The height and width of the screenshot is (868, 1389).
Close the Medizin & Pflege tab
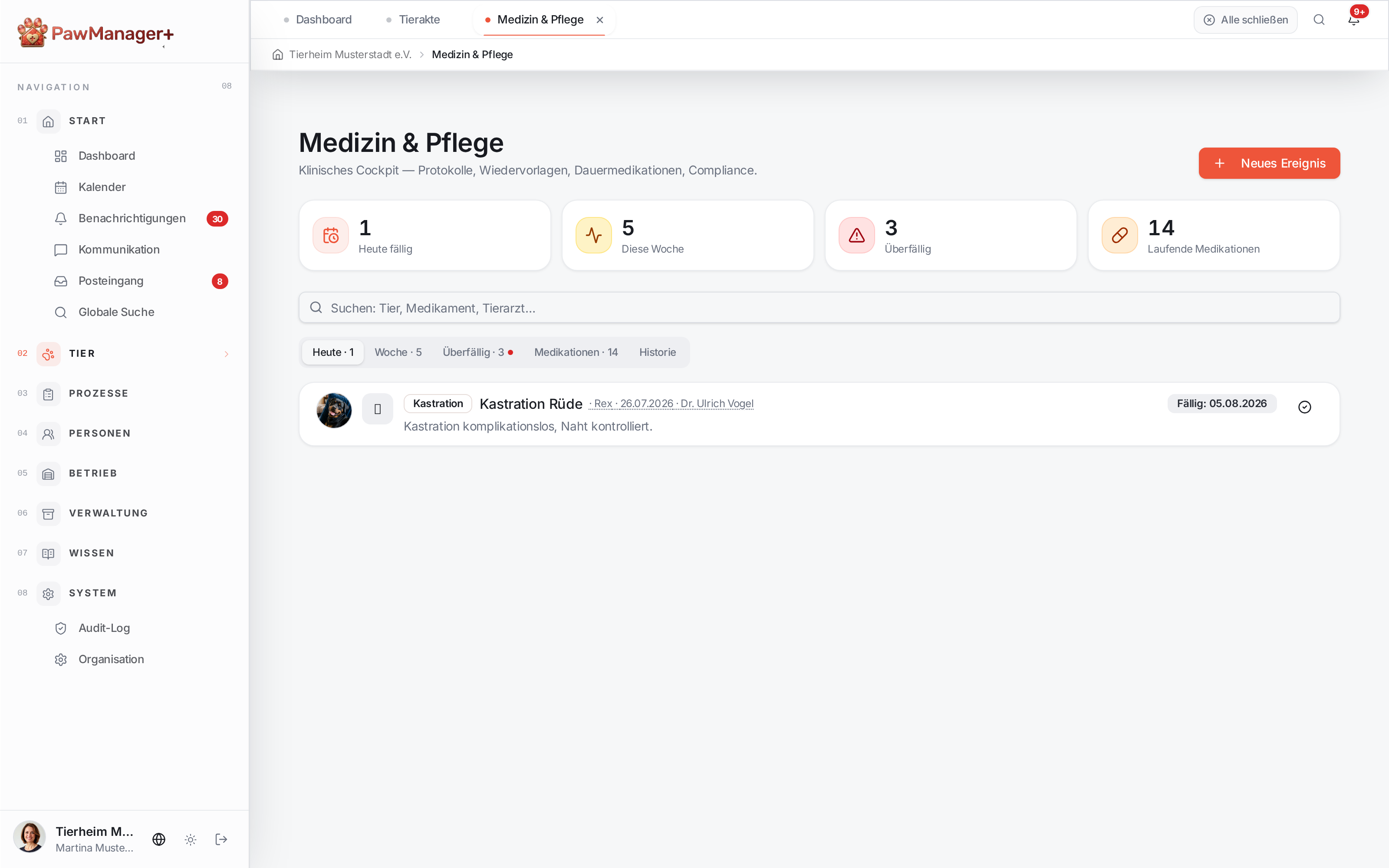(x=600, y=20)
